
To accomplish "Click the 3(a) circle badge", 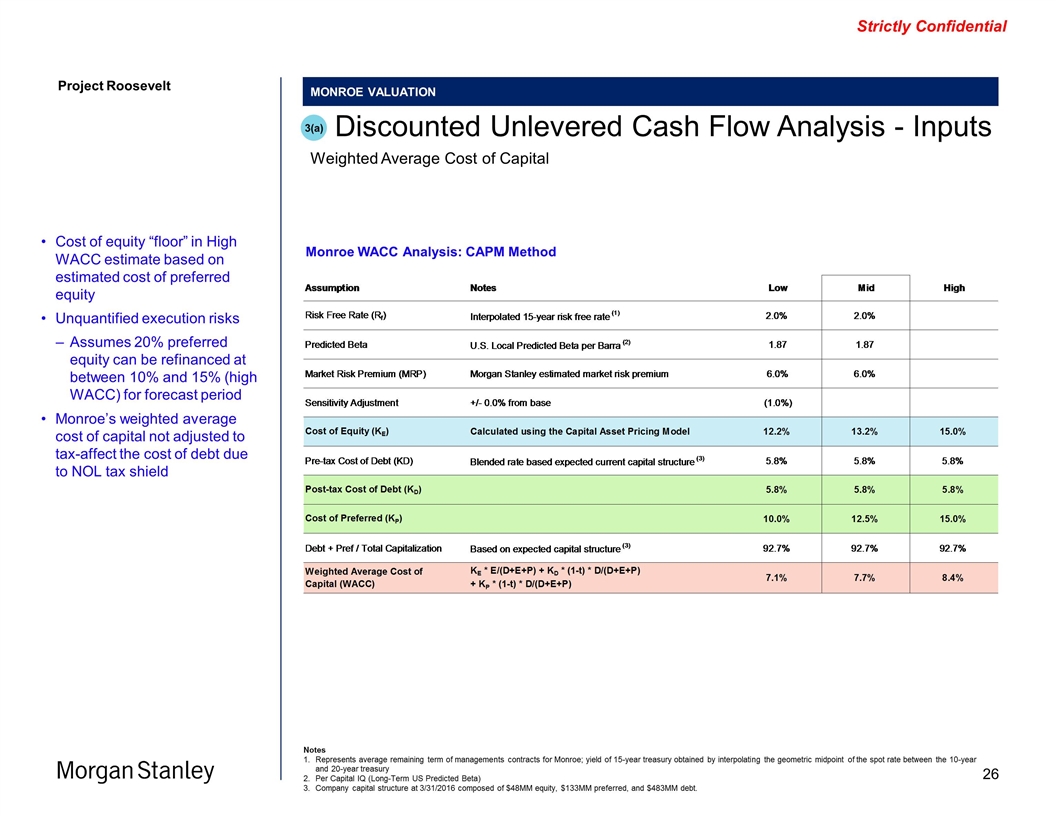I will pos(313,128).
